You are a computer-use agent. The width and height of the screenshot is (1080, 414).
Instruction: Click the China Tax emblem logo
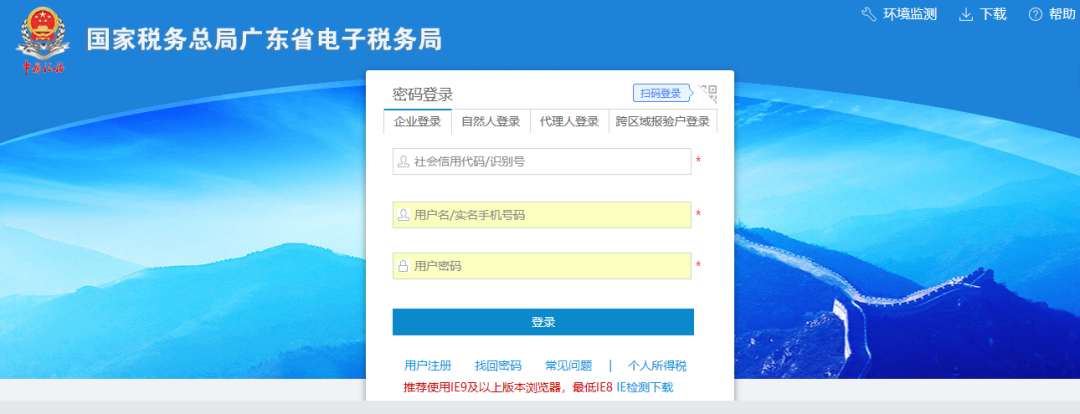pyautogui.click(x=43, y=40)
